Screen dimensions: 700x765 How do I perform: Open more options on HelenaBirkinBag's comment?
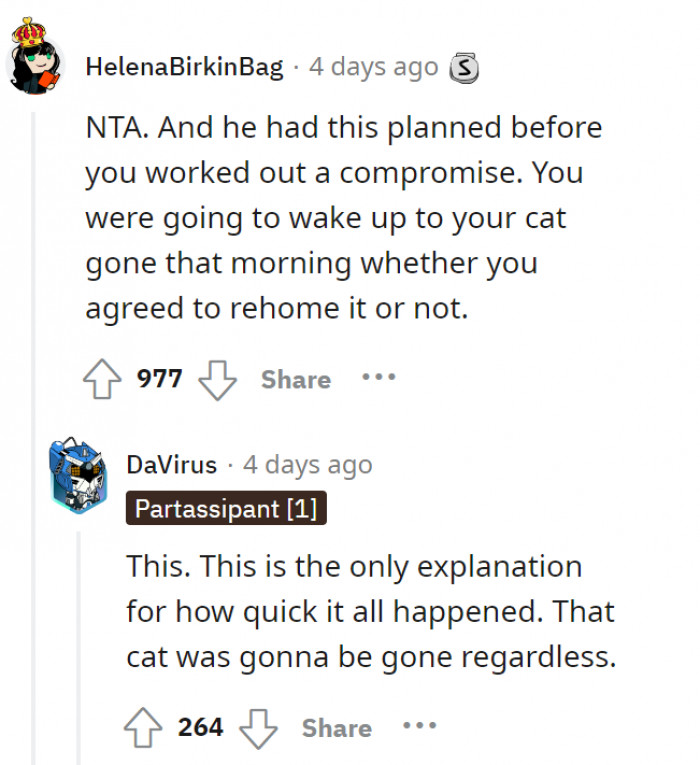(379, 378)
